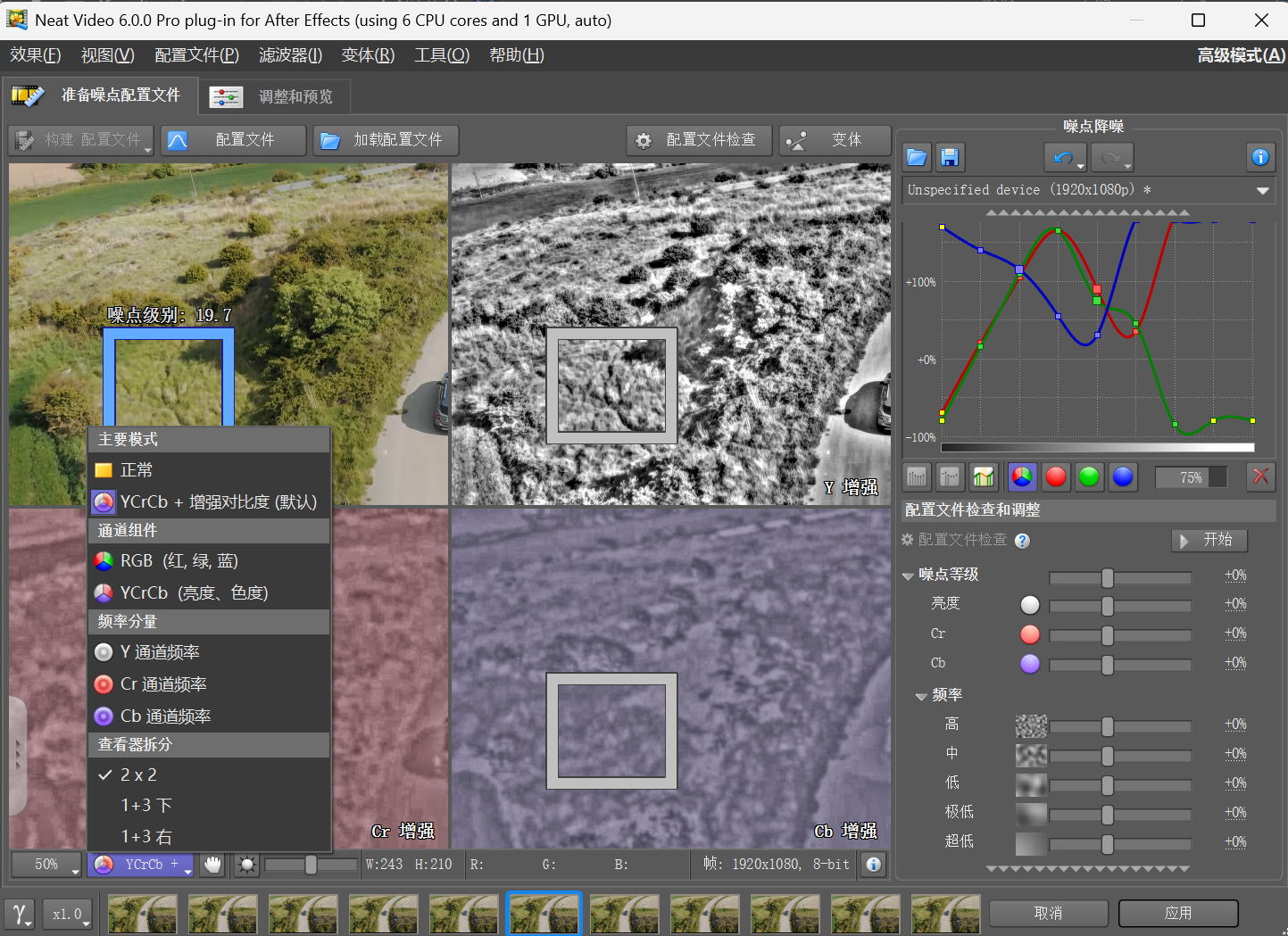Select third colored graph mode icon
Screen dimensions: 1288x936
point(984,477)
